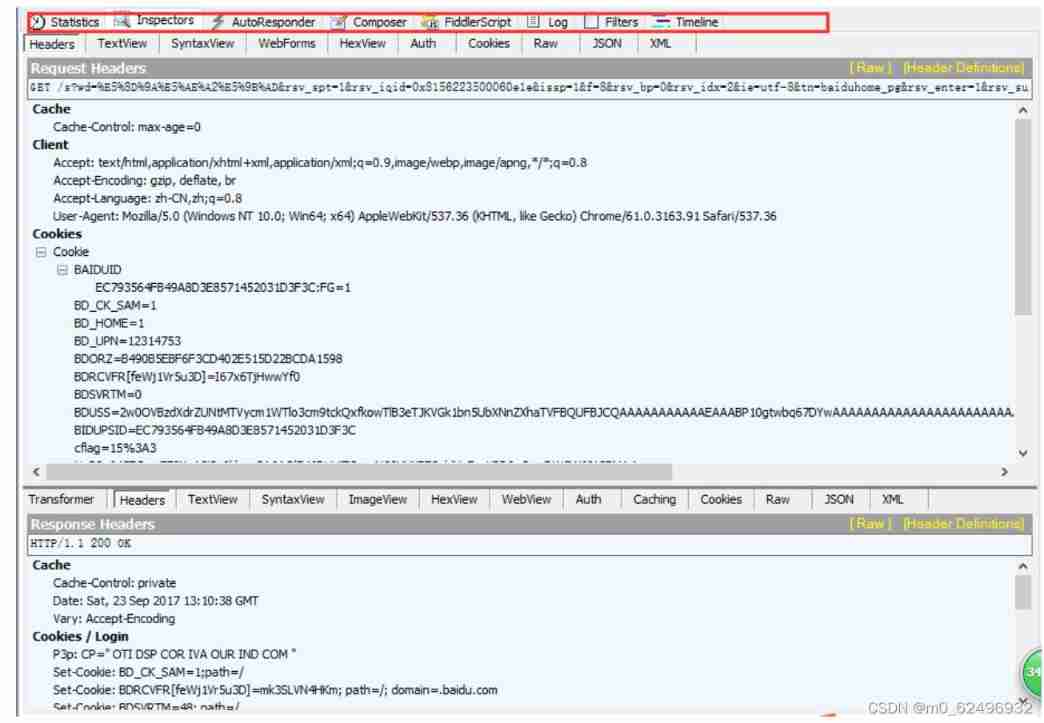Select response XML tab
Viewport: 1044px width, 723px height.
(892, 499)
